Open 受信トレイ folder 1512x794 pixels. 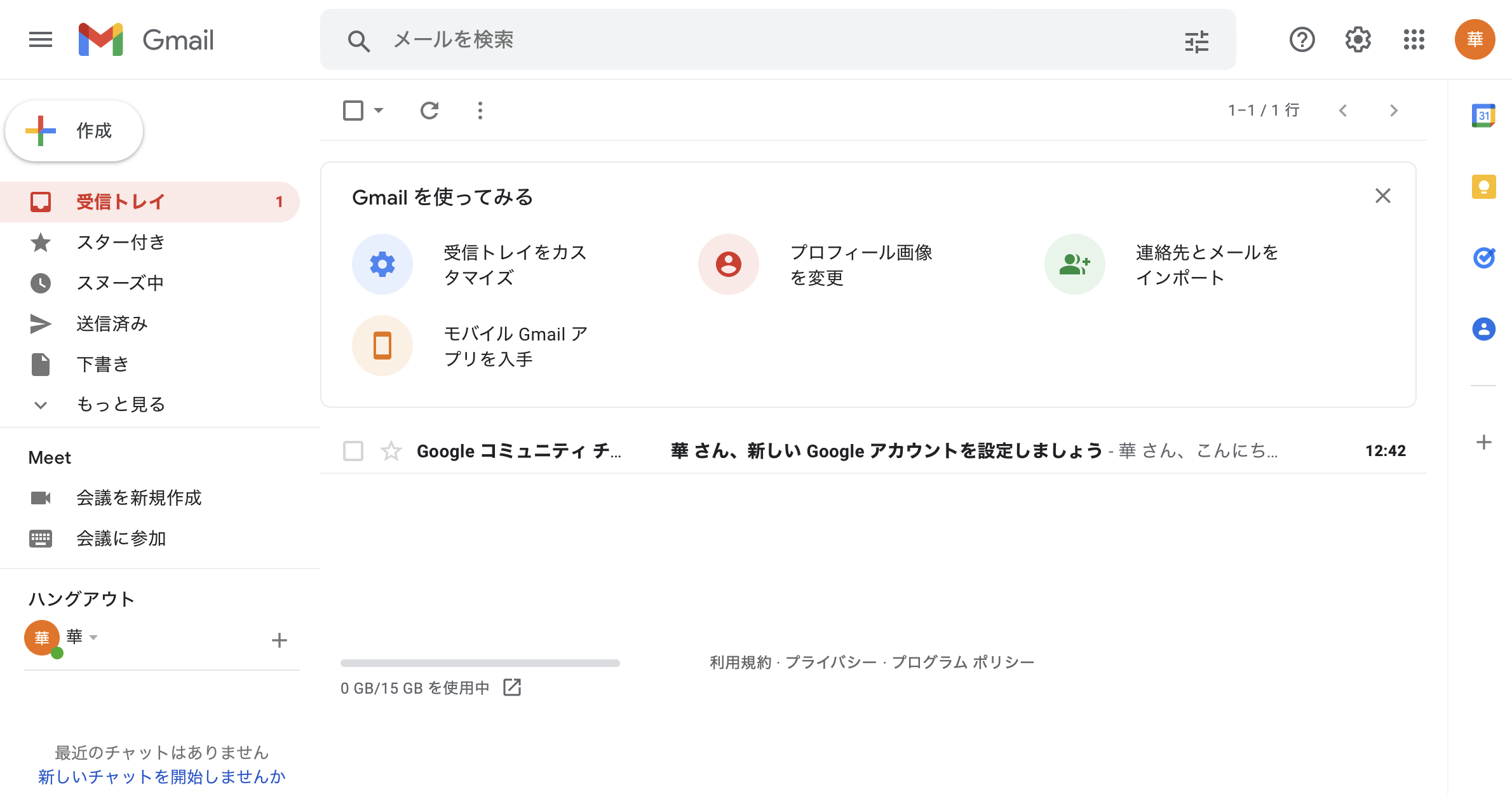[150, 202]
